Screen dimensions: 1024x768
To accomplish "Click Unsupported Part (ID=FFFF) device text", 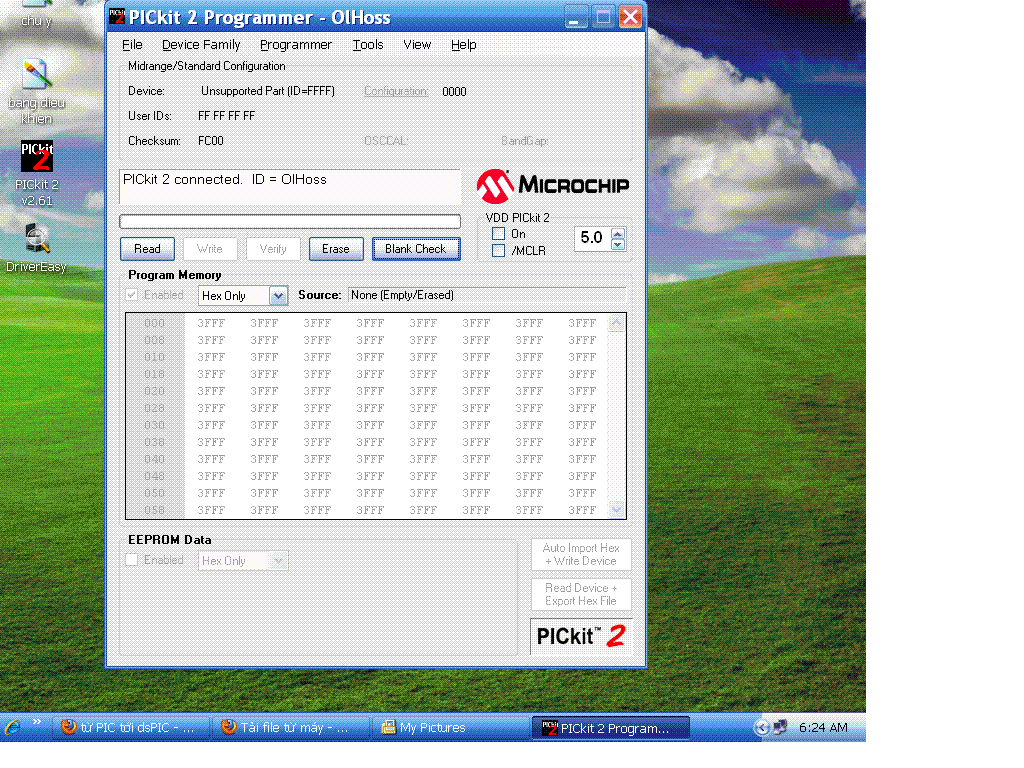I will [x=268, y=91].
